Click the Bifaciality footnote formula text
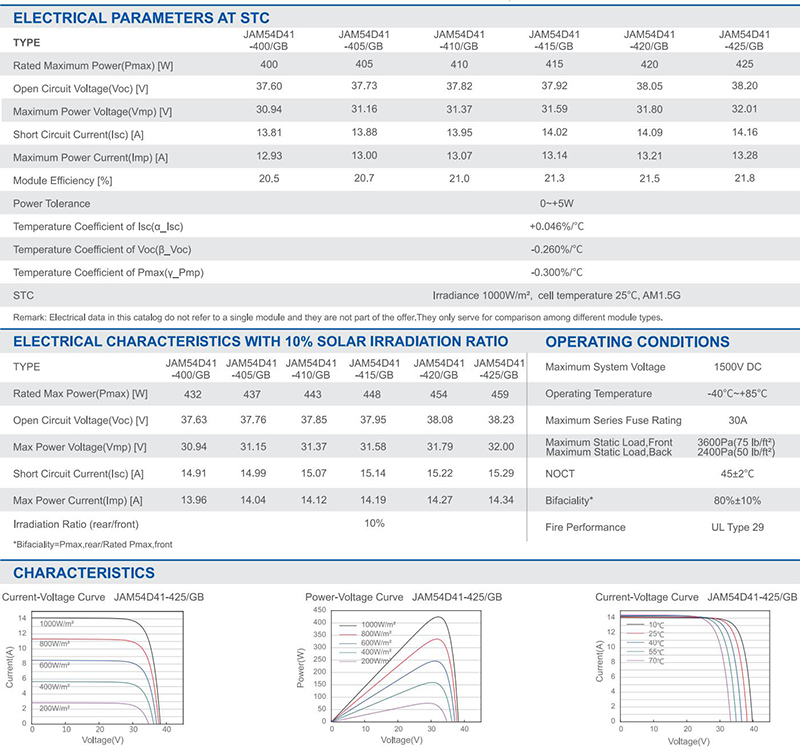The width and height of the screenshot is (800, 750). (78, 544)
